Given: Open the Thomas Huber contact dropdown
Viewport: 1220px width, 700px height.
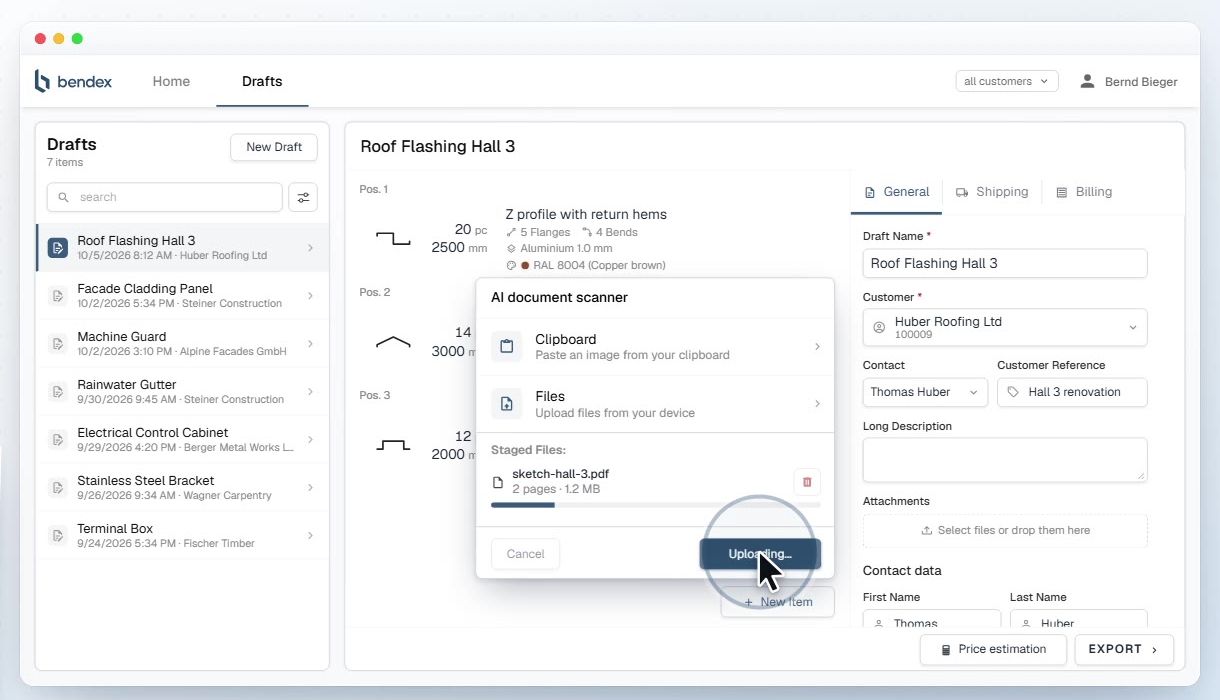Looking at the screenshot, I should (x=925, y=392).
